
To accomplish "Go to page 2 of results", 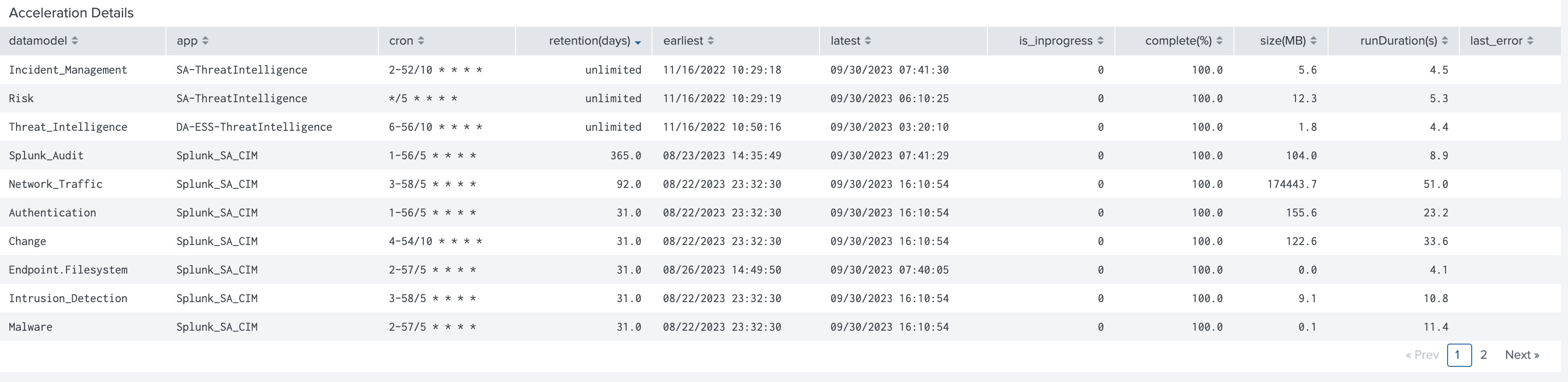I will pos(1484,355).
